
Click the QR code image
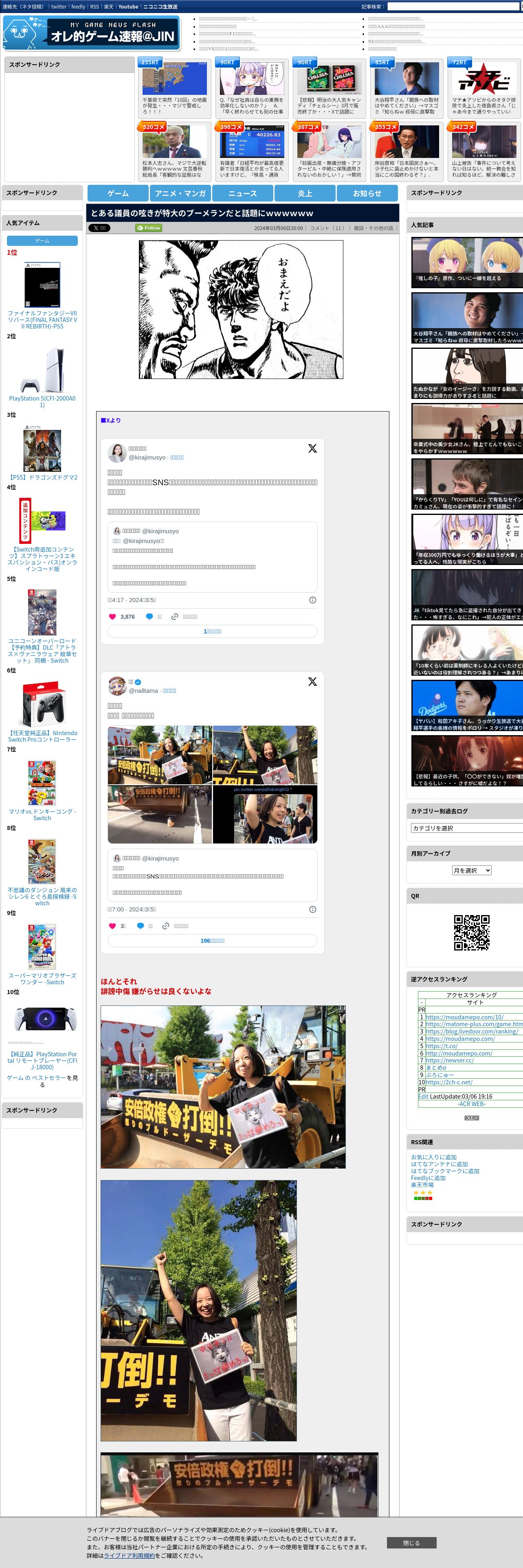pos(472,932)
